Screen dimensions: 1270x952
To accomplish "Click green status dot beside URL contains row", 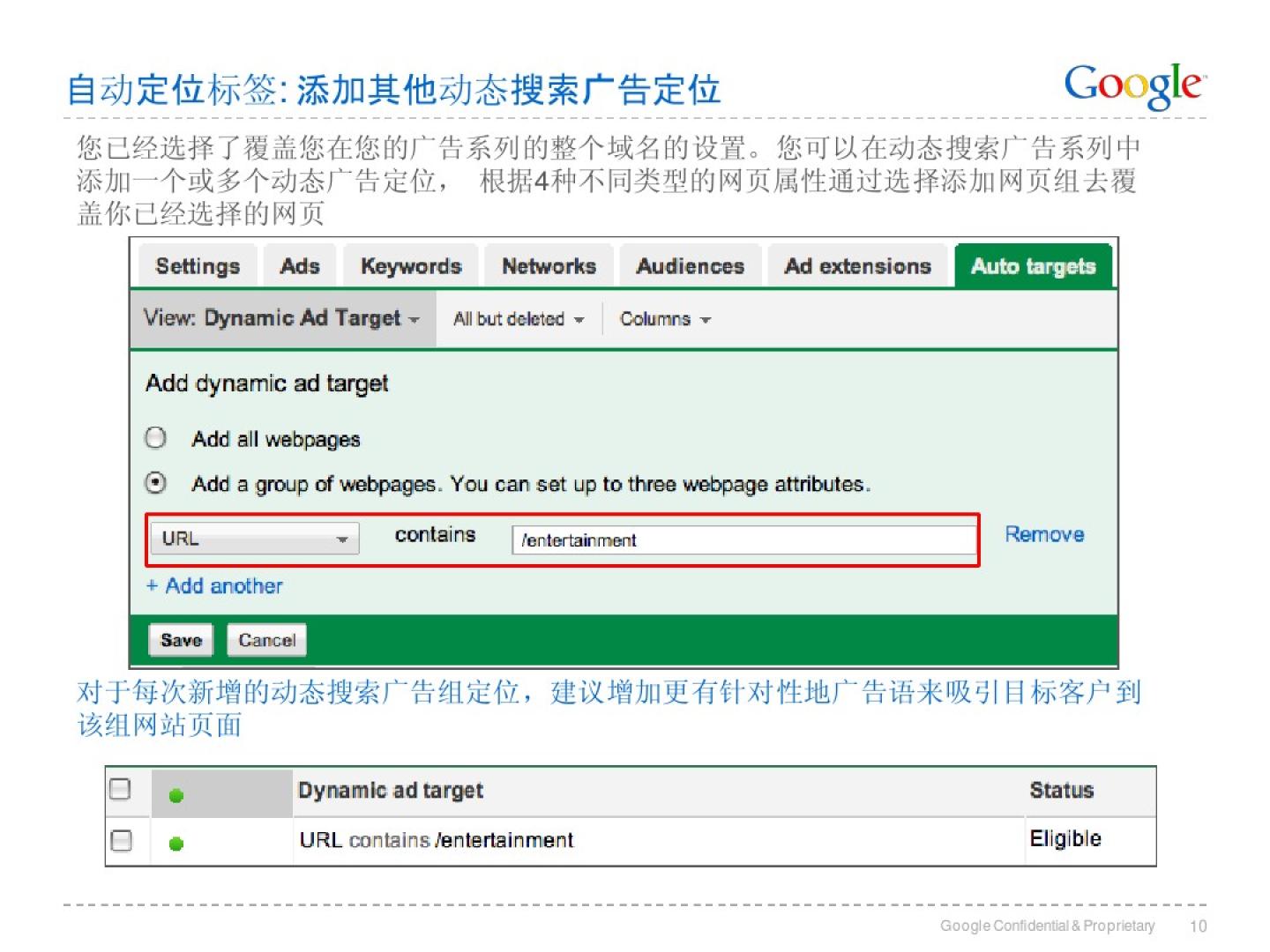I will pos(176,844).
